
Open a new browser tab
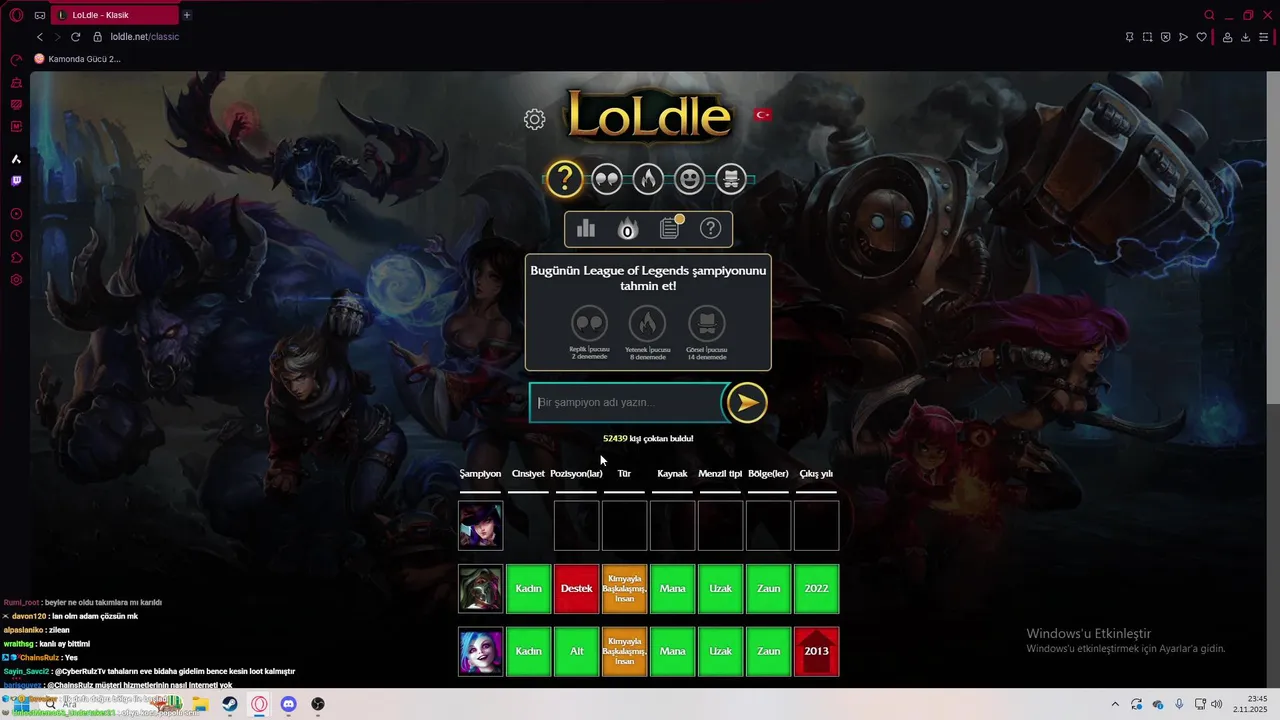pyautogui.click(x=187, y=15)
